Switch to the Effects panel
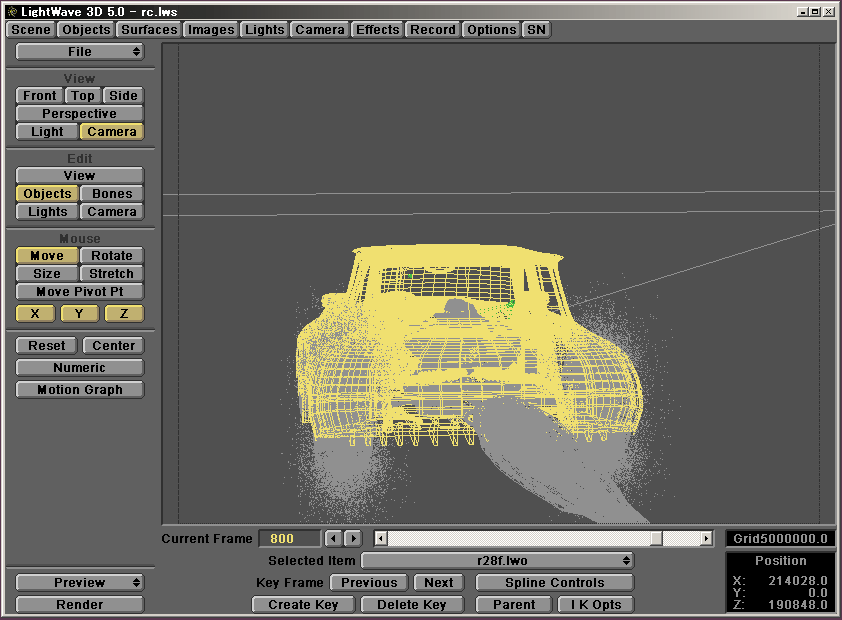 tap(377, 30)
